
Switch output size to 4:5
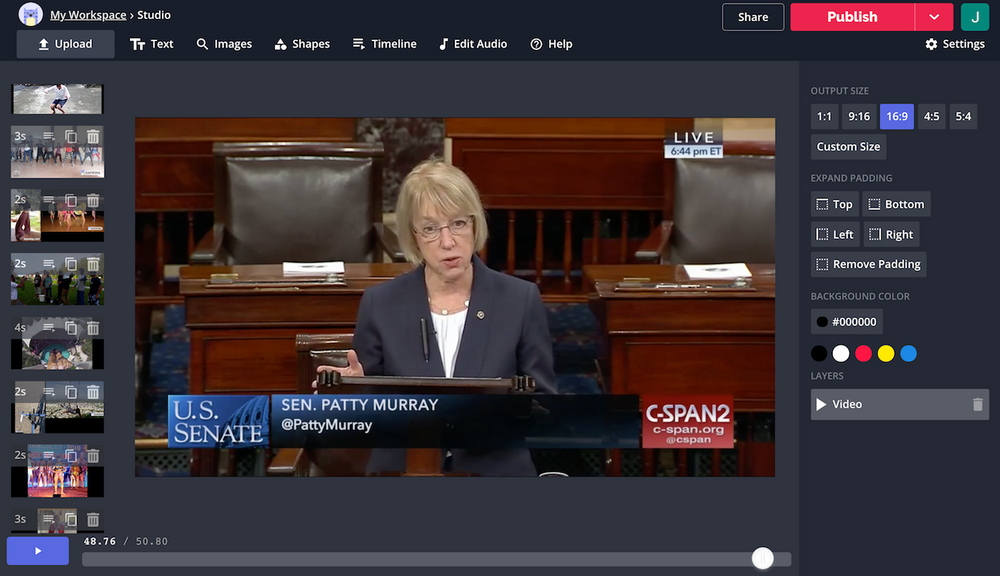[931, 117]
